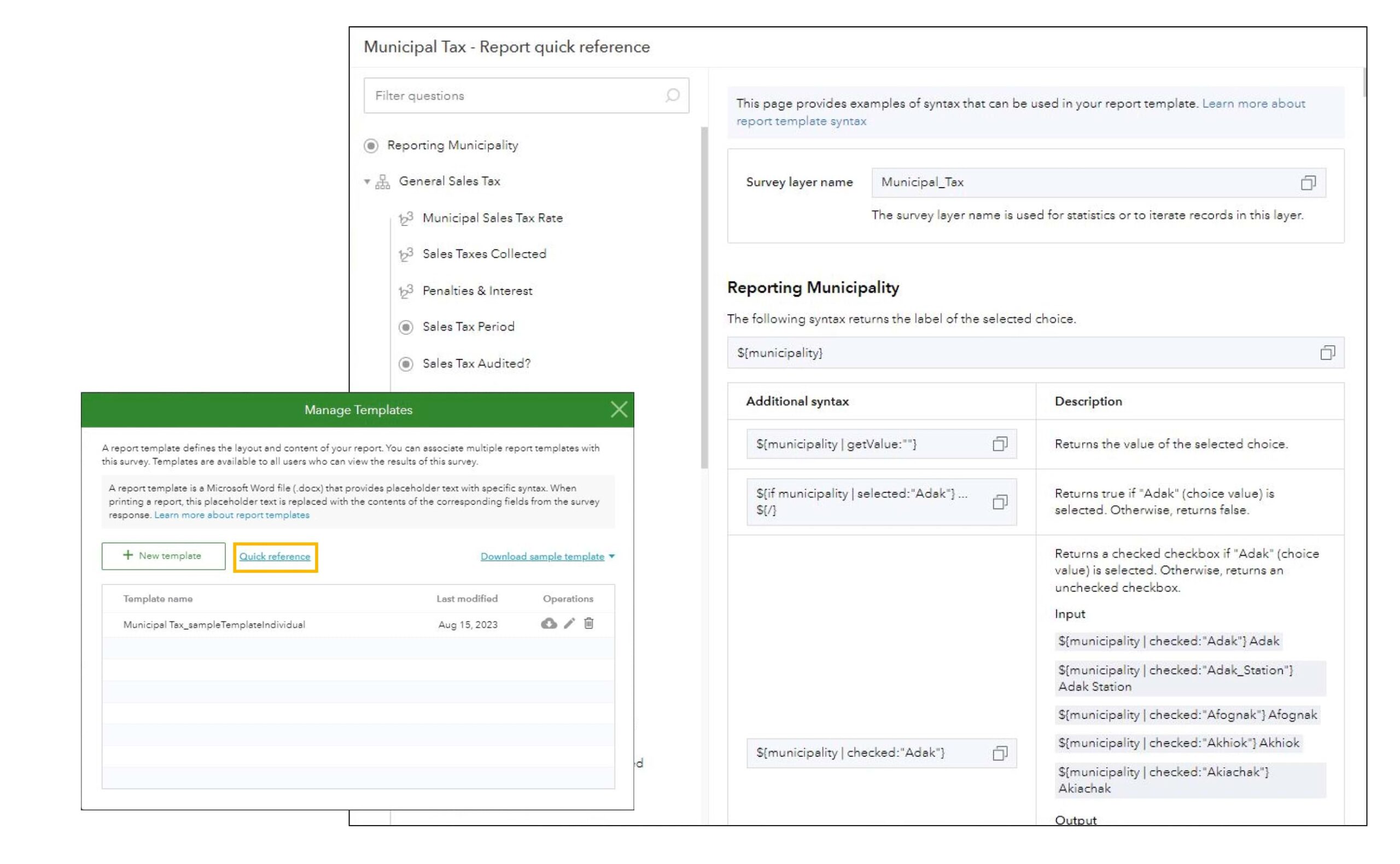The image size is (1400, 864).
Task: Copy the checked:"Adak" syntax snippet
Action: 1000,753
